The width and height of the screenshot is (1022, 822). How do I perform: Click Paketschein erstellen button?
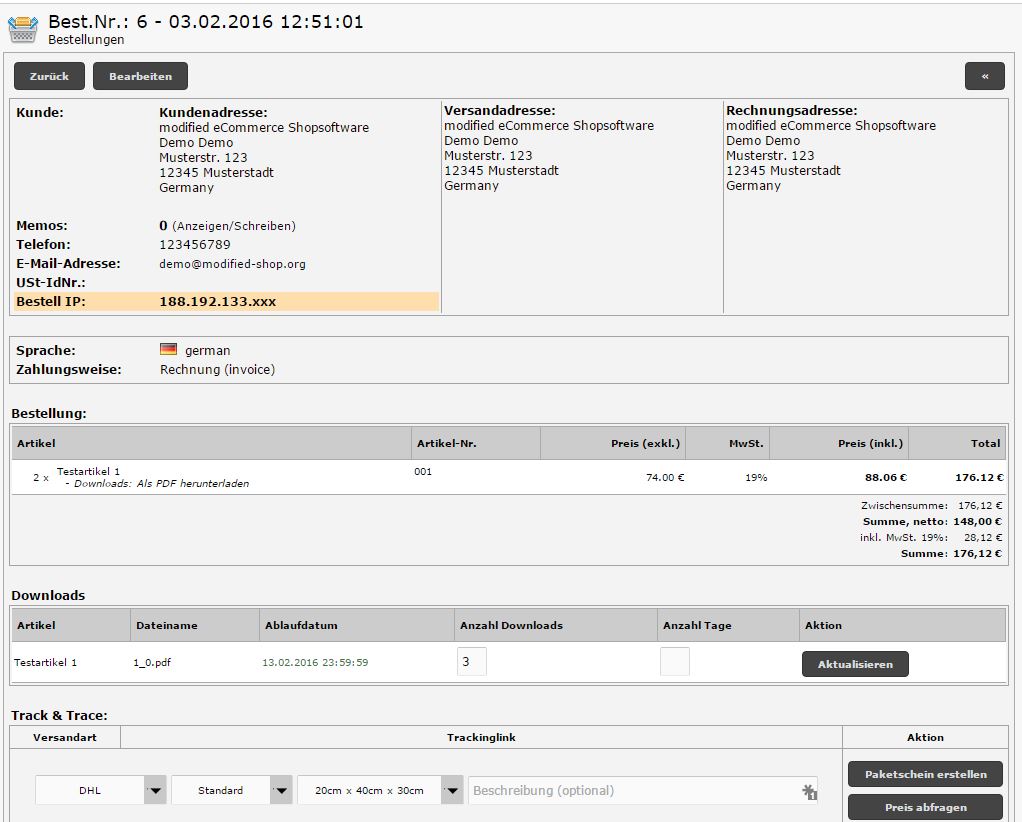pyautogui.click(x=925, y=774)
